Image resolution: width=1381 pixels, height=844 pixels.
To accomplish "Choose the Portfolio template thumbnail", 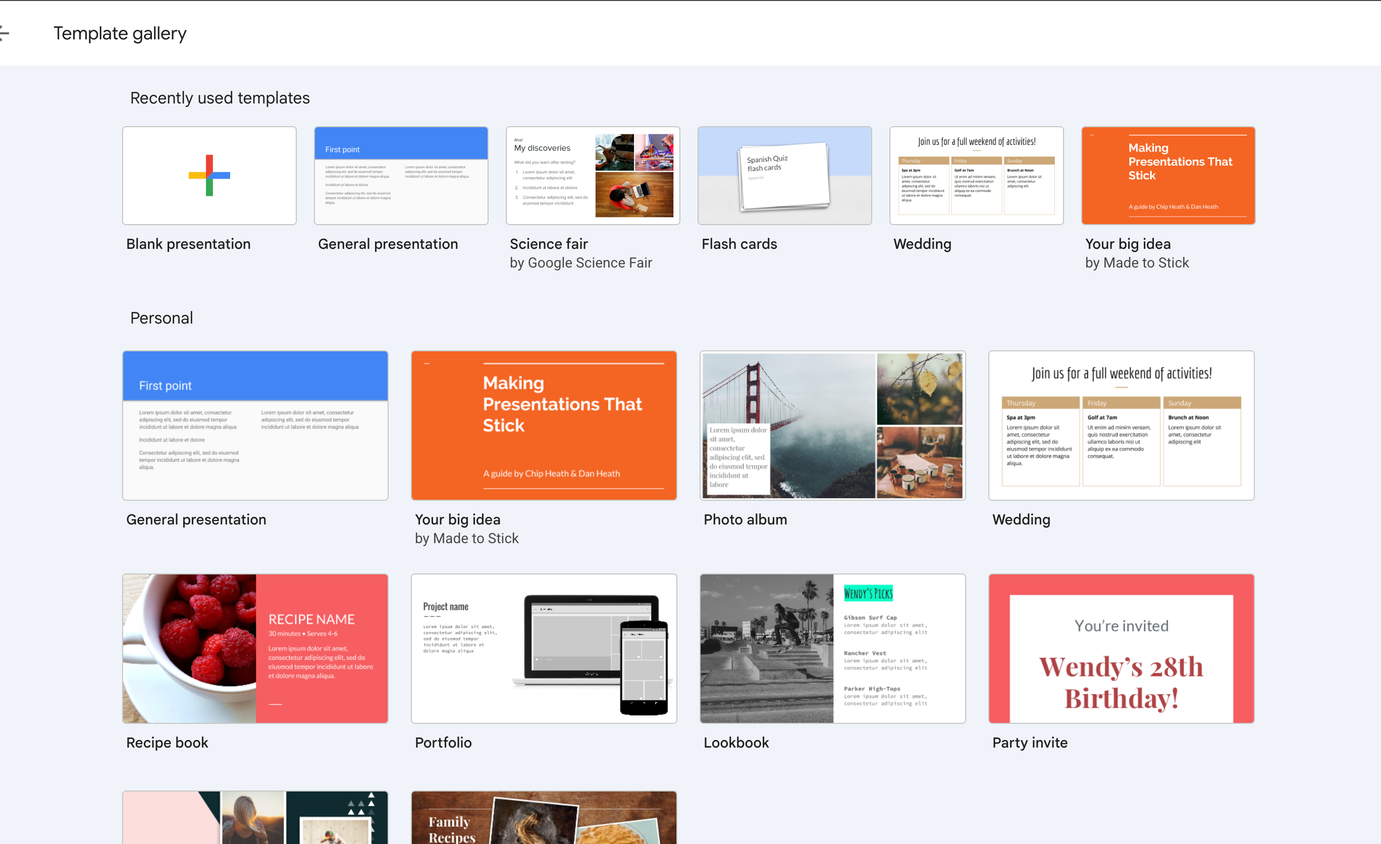I will (x=544, y=648).
